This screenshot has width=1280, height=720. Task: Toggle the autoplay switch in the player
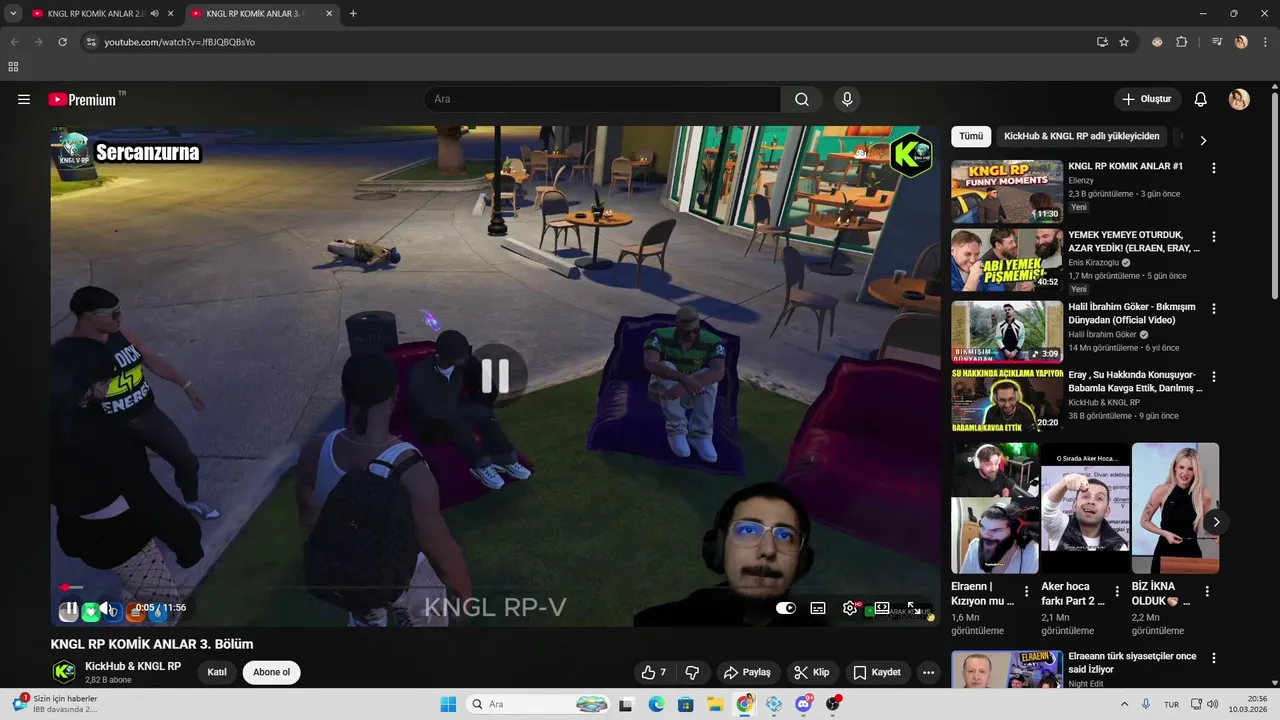tap(786, 608)
